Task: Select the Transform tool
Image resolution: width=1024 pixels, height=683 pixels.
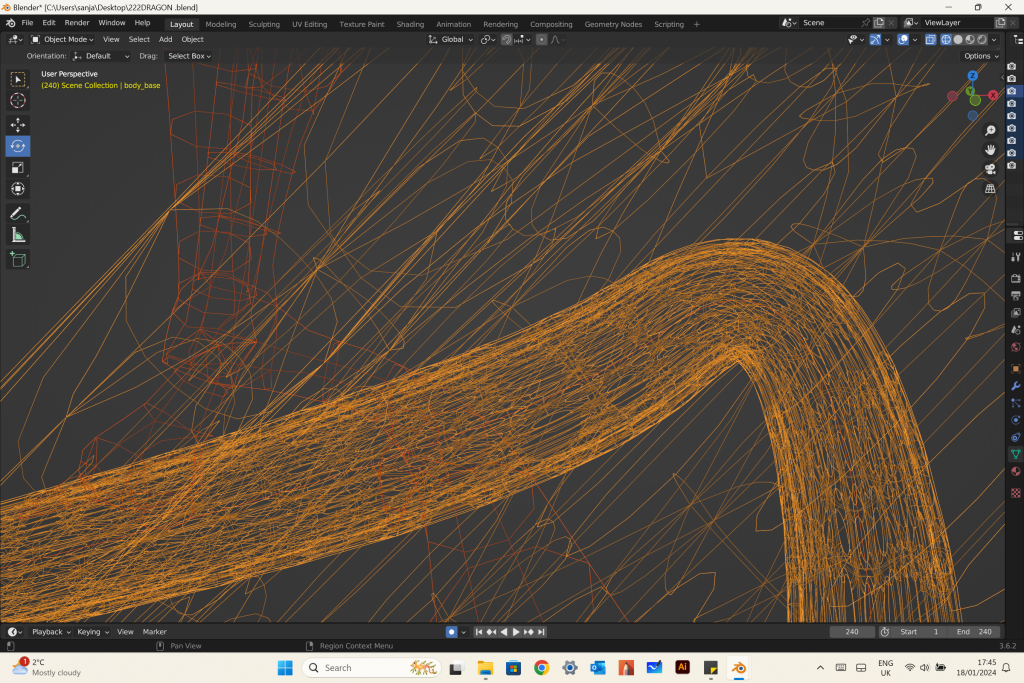Action: tap(18, 189)
